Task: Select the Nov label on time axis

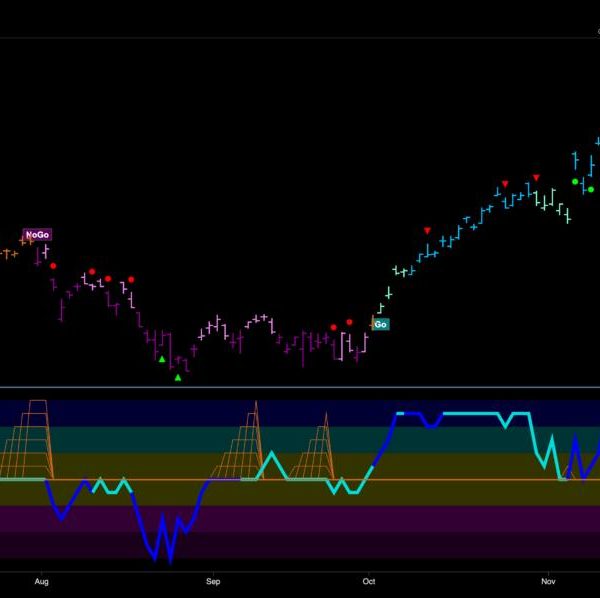Action: (x=548, y=582)
